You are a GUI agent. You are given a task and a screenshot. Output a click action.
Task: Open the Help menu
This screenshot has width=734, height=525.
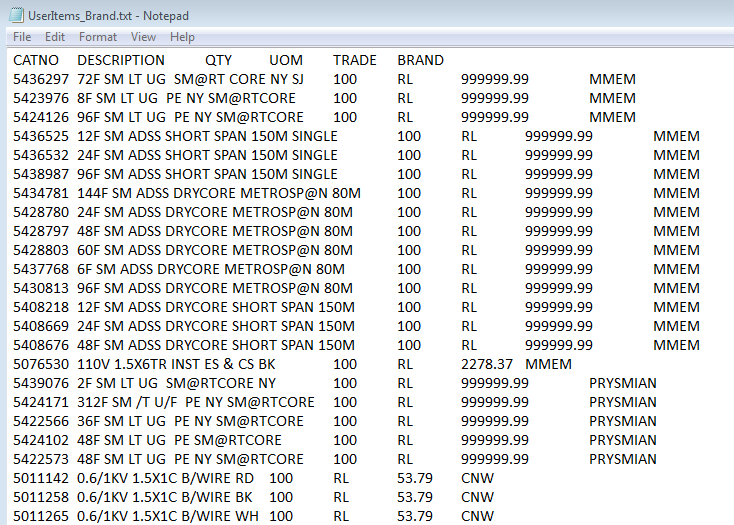[x=182, y=37]
